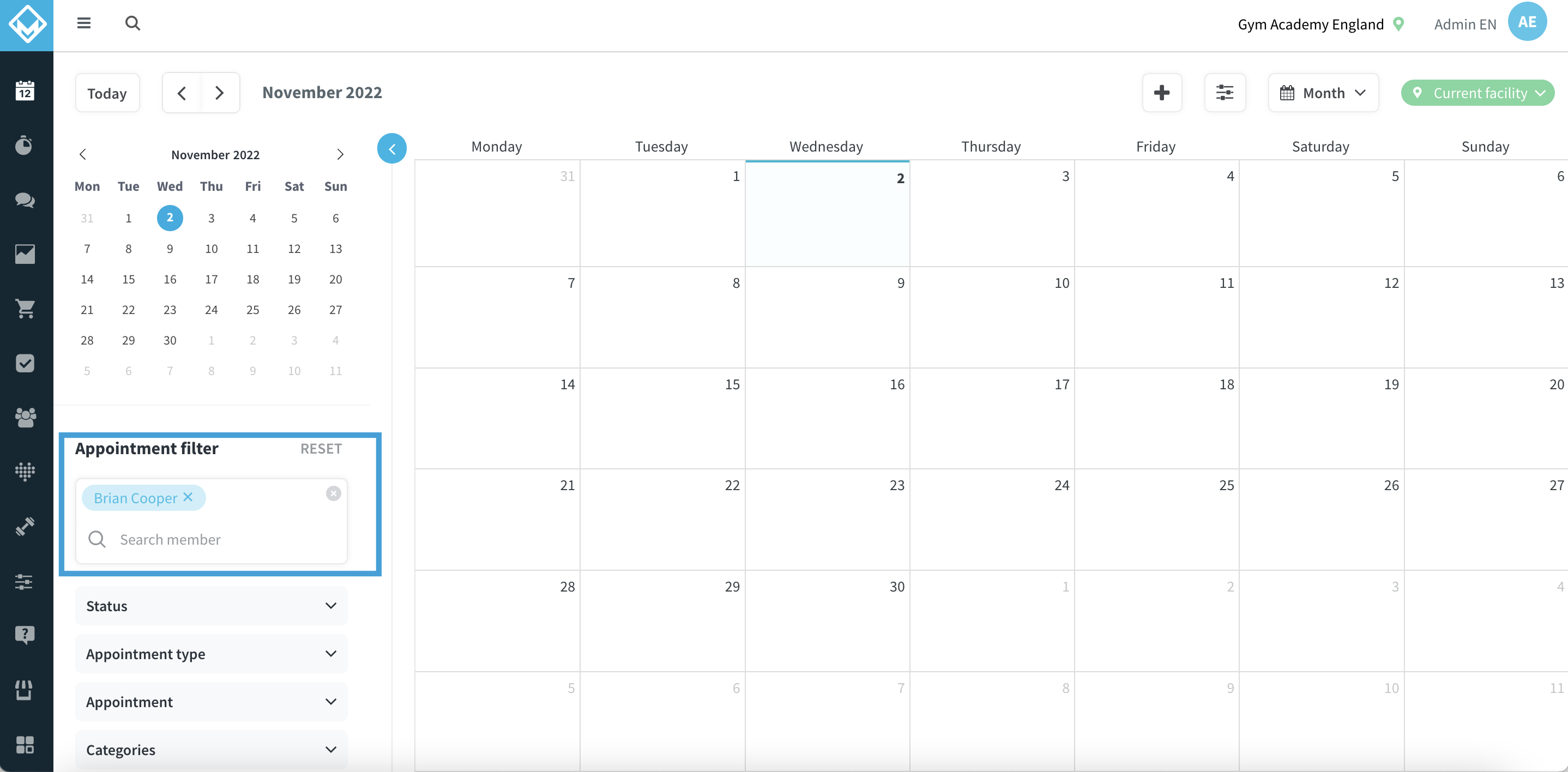1568x772 pixels.
Task: Click the Saturday 26 cell in month grid
Action: click(x=1322, y=520)
